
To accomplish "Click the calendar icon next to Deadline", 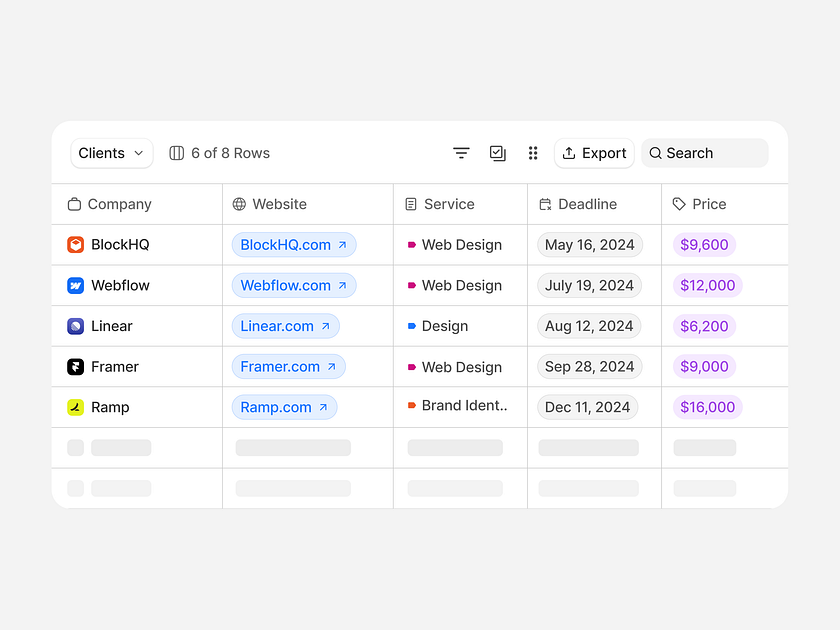I will (545, 204).
